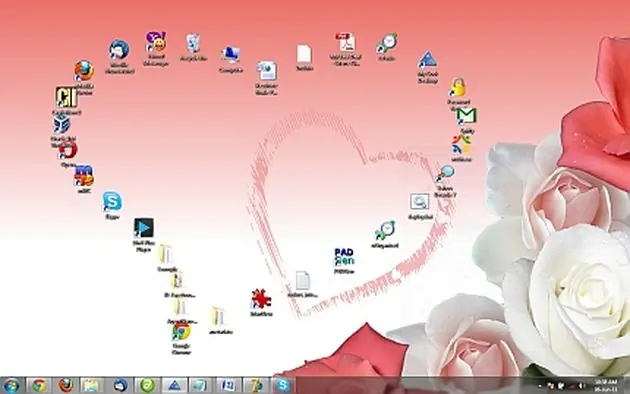
Task: Click the yellow icon left of taskbar Skype
Action: [x=256, y=386]
